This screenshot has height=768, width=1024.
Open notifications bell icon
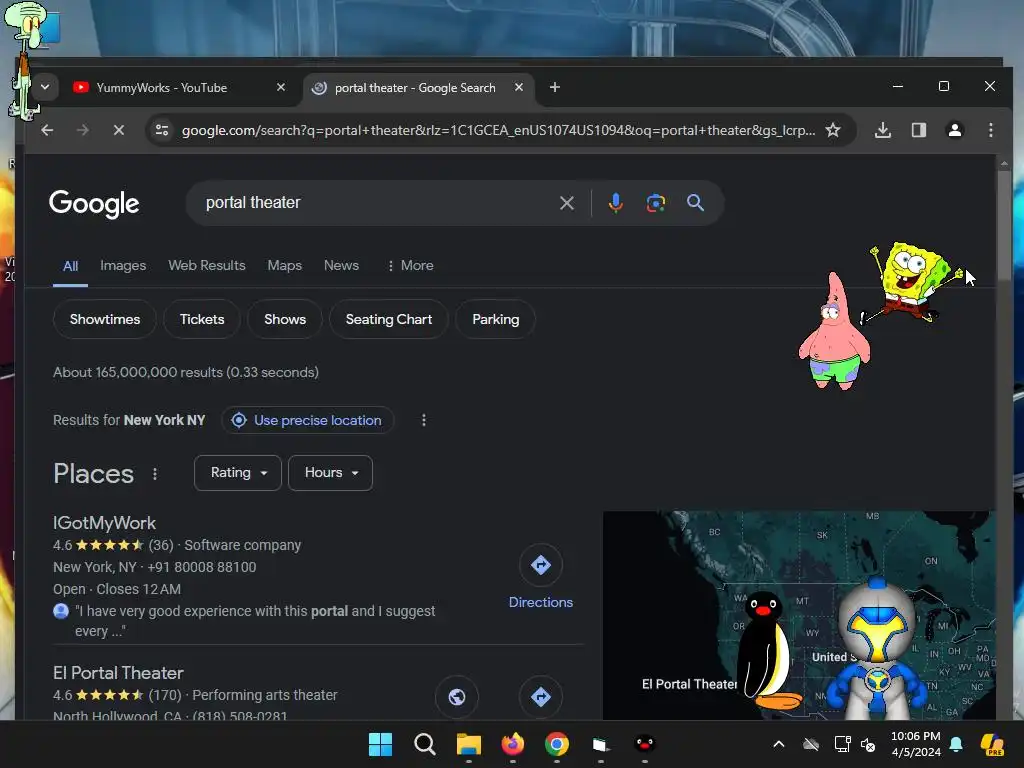click(x=956, y=744)
